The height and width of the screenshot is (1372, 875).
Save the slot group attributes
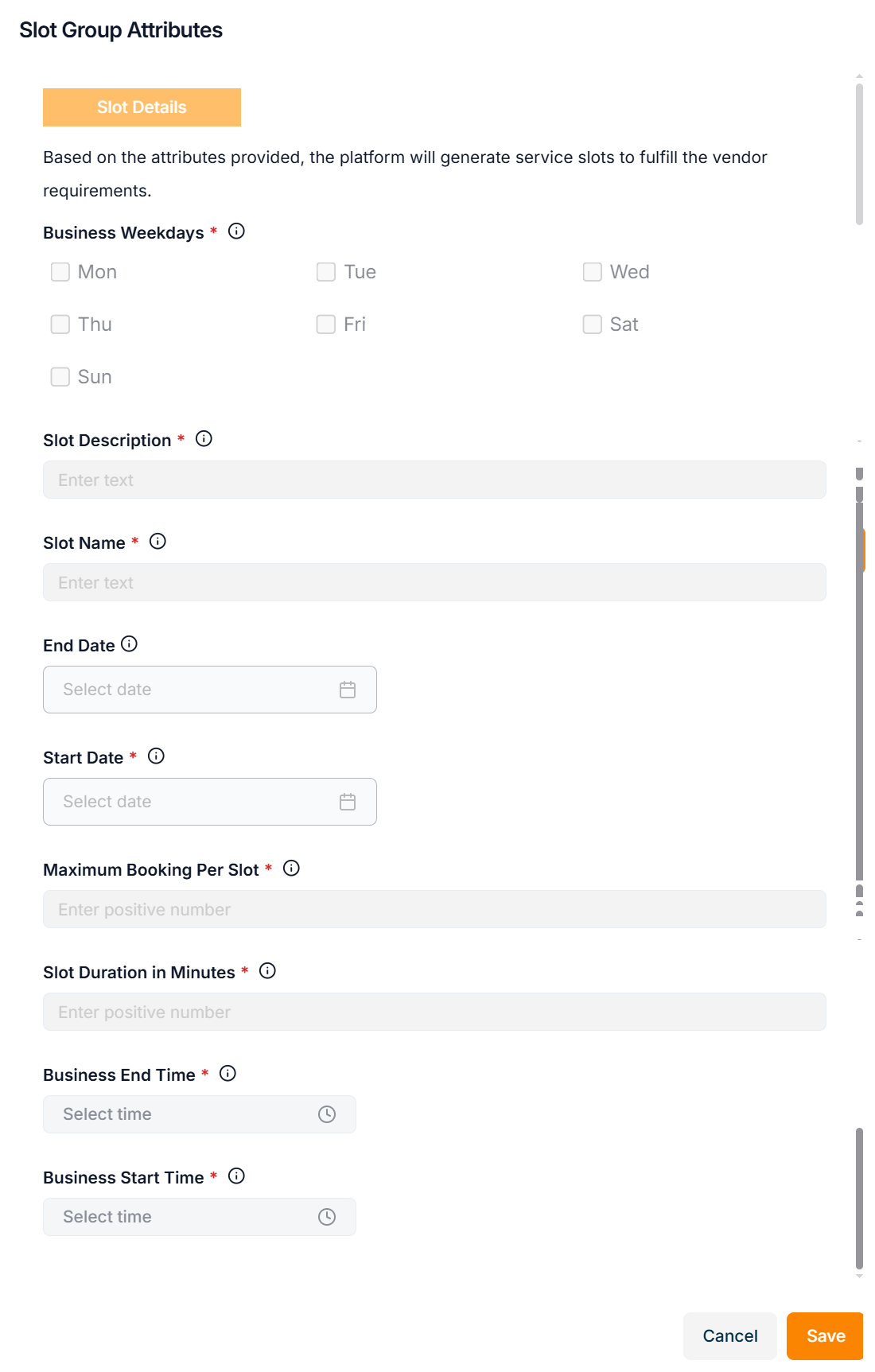click(x=825, y=1336)
